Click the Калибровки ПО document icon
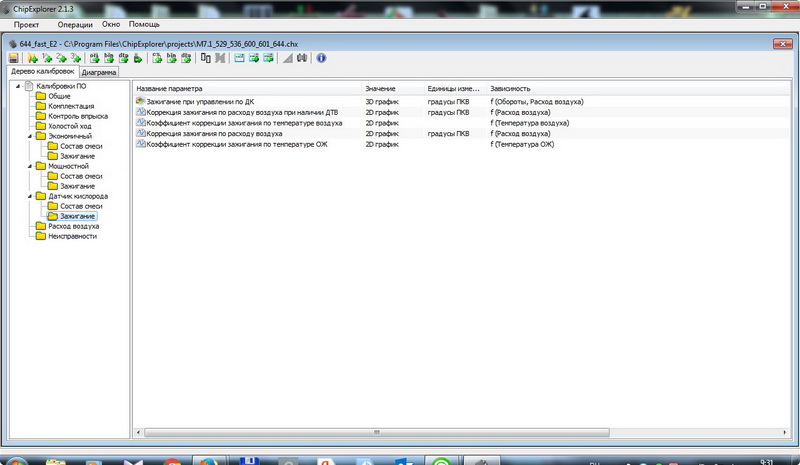This screenshot has height=465, width=800. click(28, 87)
